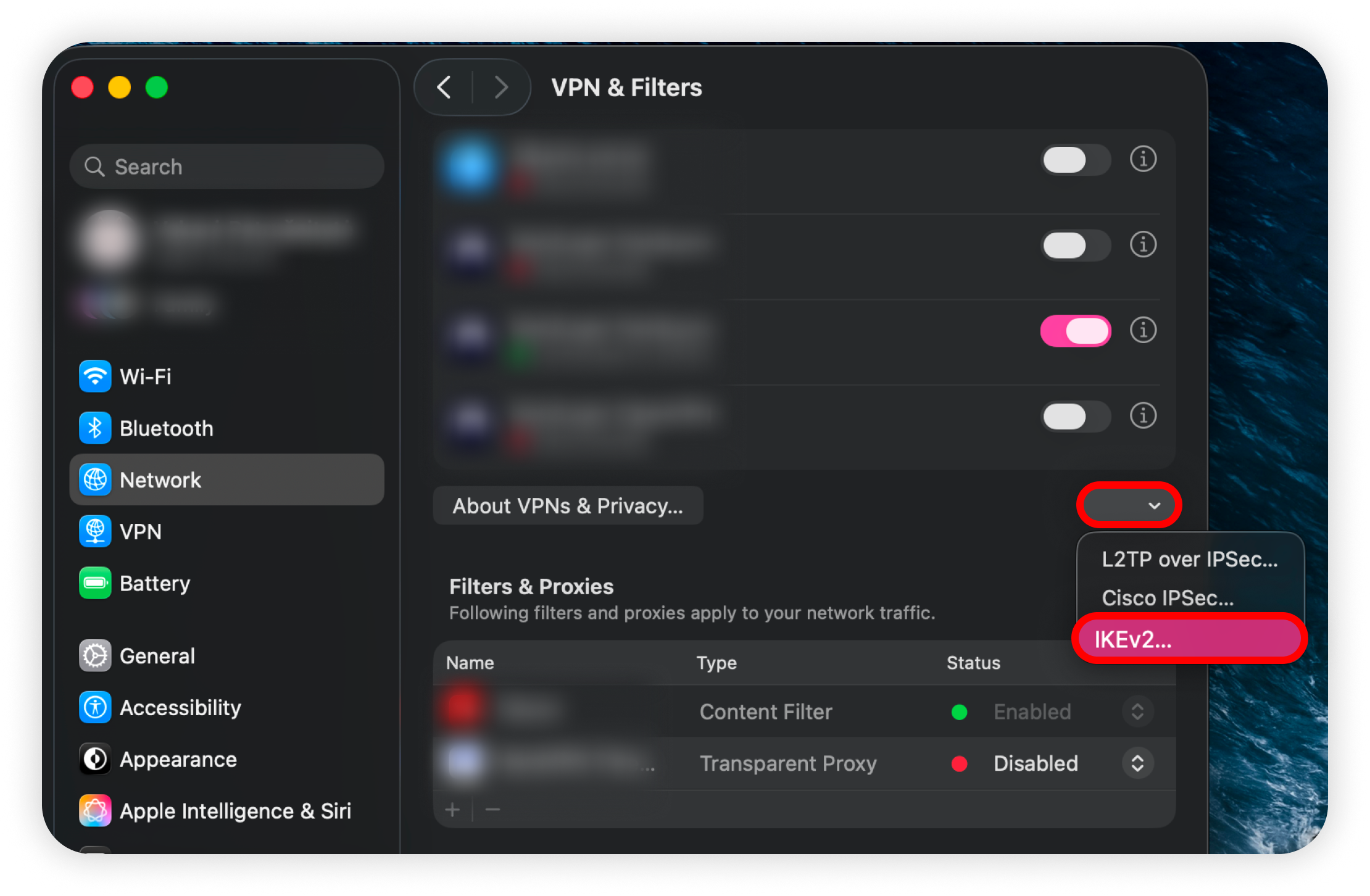Select the VPN globe icon in sidebar
1370x896 pixels.
pos(95,531)
